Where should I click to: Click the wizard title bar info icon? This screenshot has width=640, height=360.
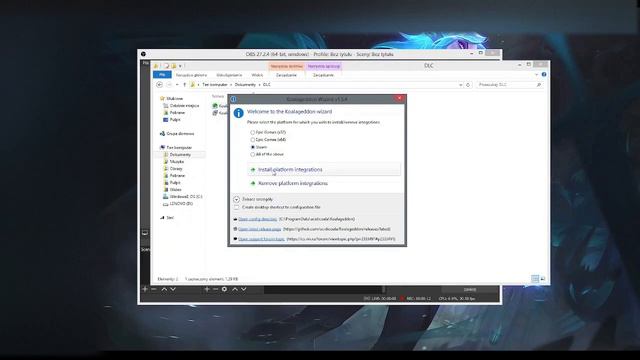[233, 99]
